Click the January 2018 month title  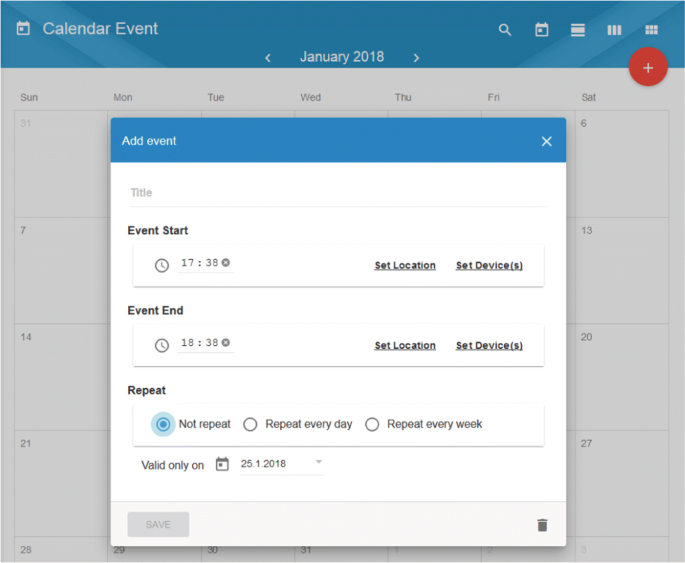pyautogui.click(x=342, y=57)
